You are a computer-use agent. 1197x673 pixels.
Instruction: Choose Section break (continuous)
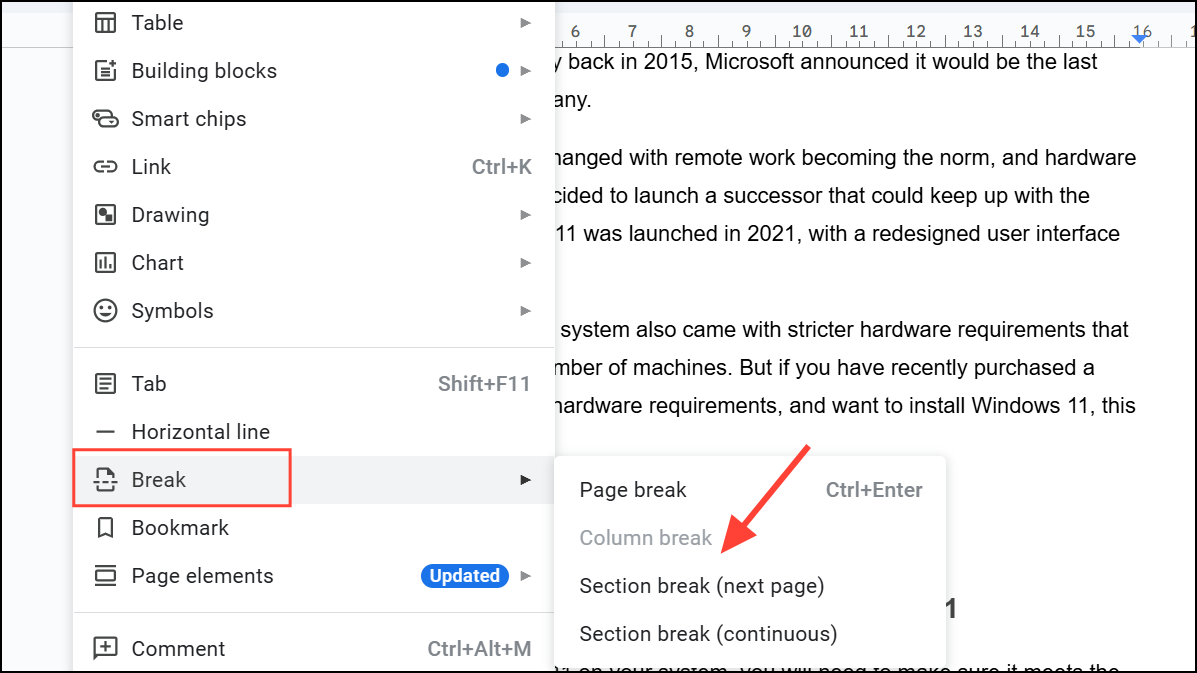click(708, 634)
